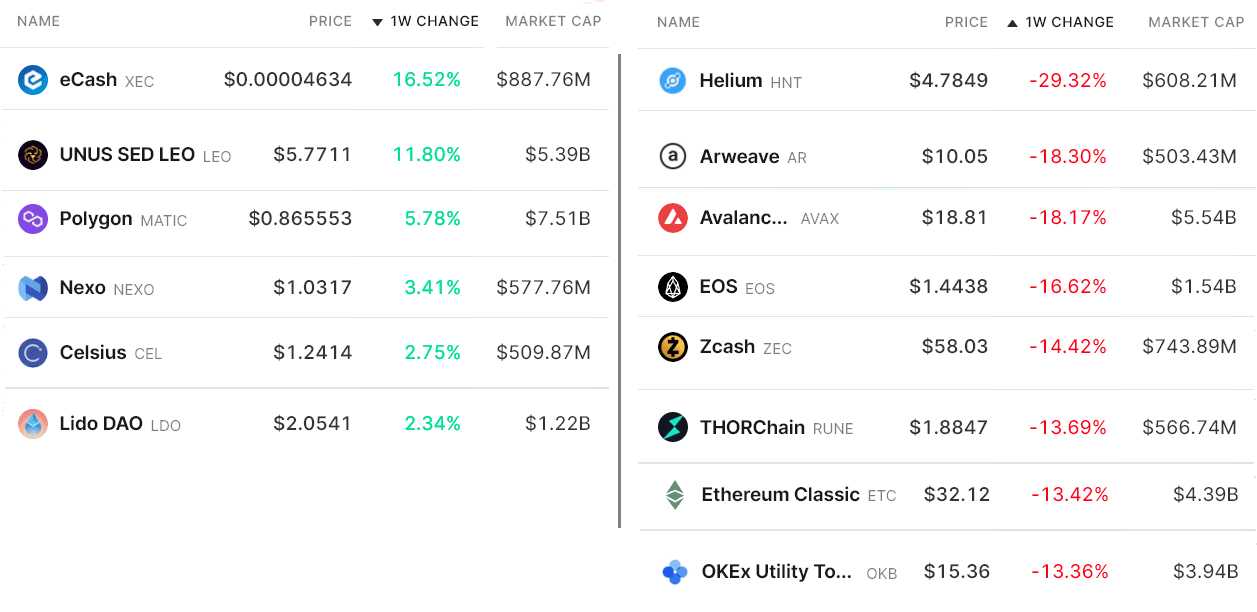This screenshot has height=612, width=1257.
Task: Click the Avalanche AVAX logo icon
Action: [x=673, y=218]
